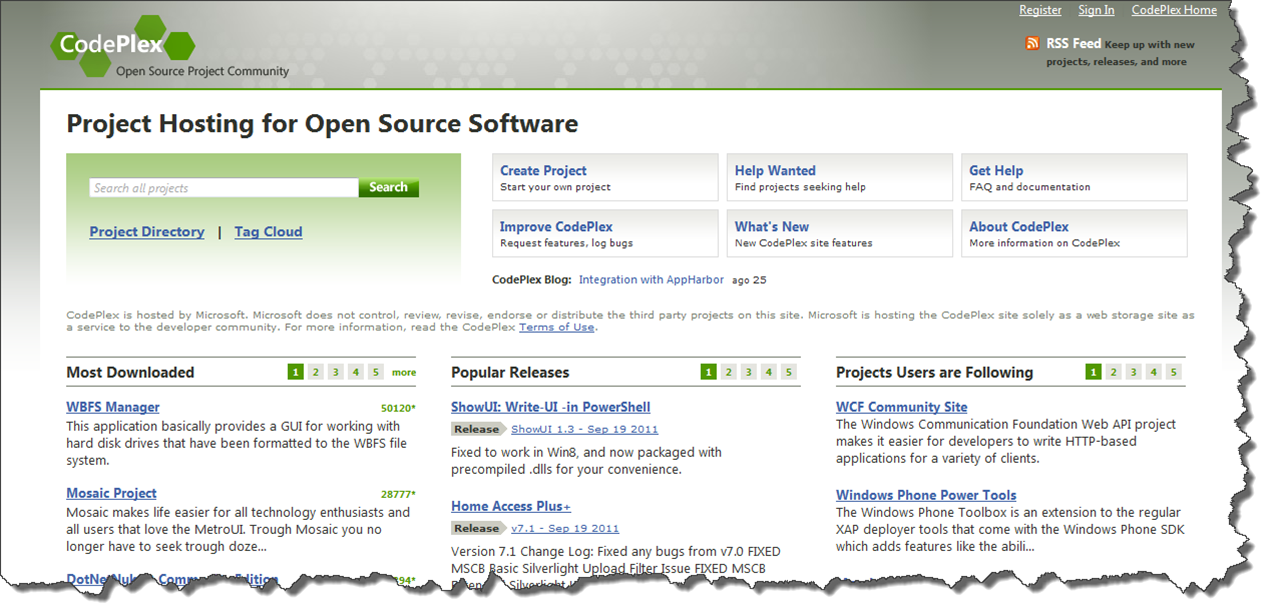Open the Project Directory link

(x=147, y=232)
